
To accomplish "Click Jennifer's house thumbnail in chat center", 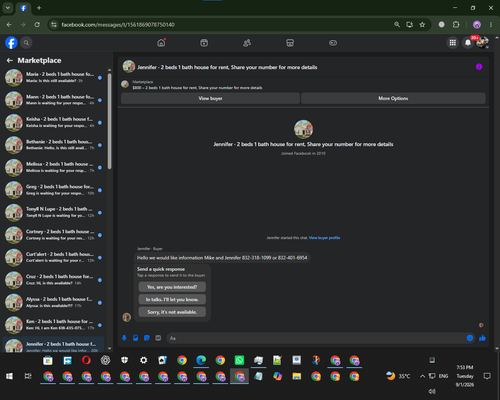I will click(x=303, y=129).
